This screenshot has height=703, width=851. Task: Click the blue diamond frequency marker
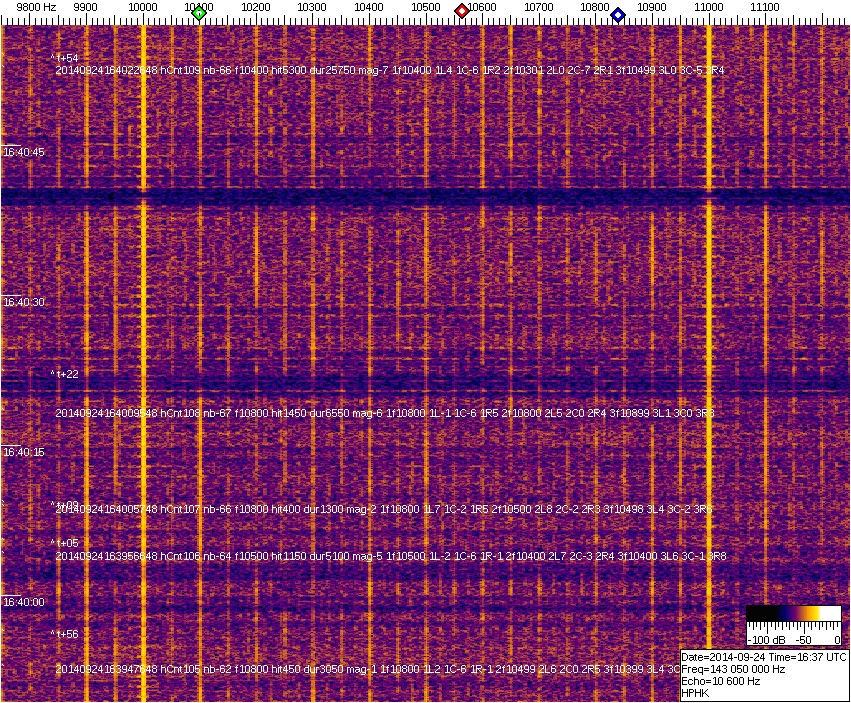click(x=618, y=15)
